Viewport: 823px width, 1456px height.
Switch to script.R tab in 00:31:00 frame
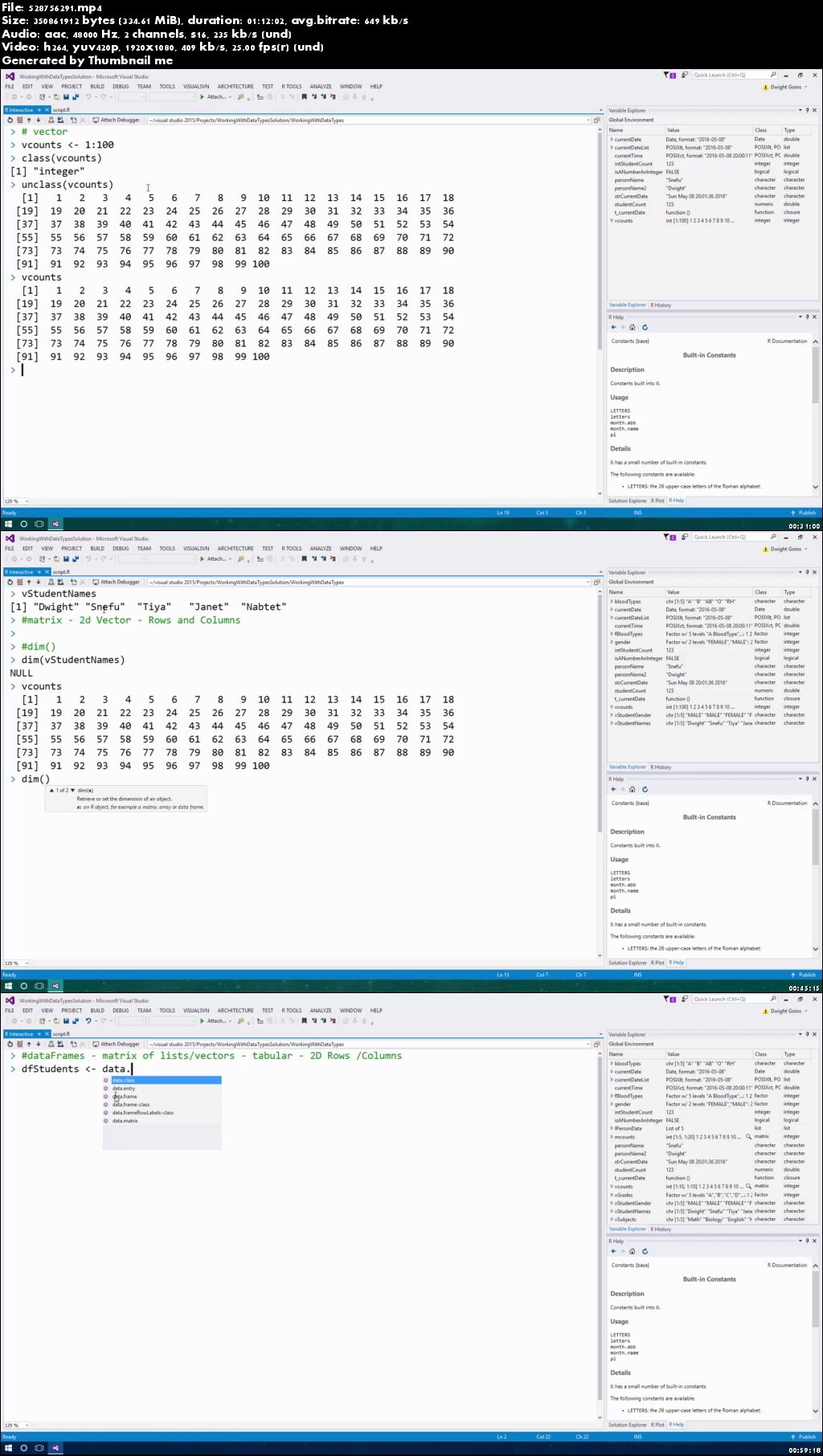click(61, 110)
